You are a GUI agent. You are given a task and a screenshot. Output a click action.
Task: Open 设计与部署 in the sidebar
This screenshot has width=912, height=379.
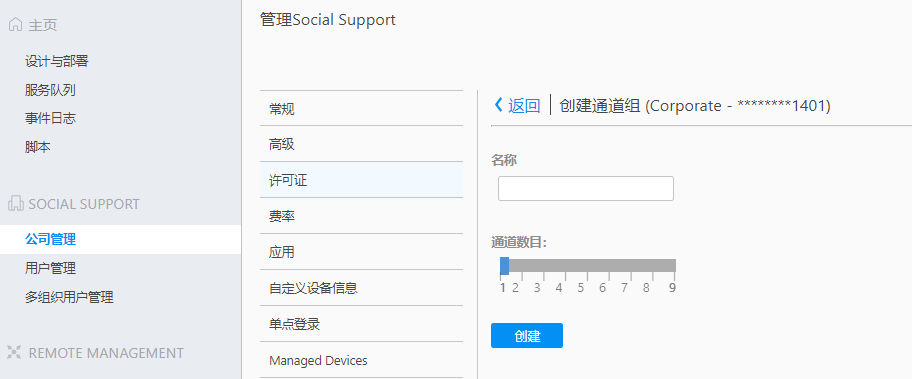tap(56, 61)
